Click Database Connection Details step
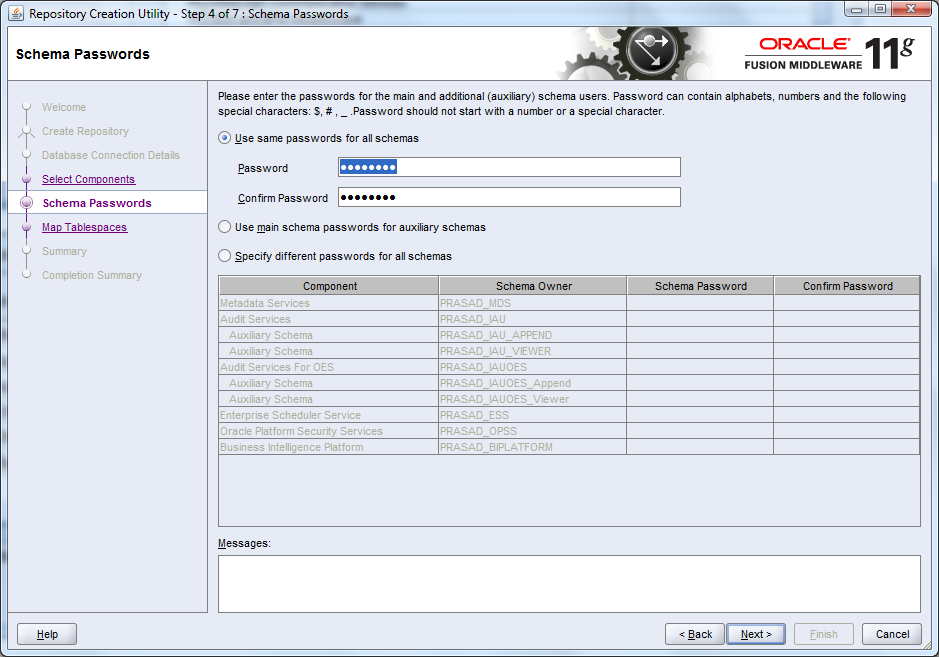The width and height of the screenshot is (939, 657). pos(111,155)
